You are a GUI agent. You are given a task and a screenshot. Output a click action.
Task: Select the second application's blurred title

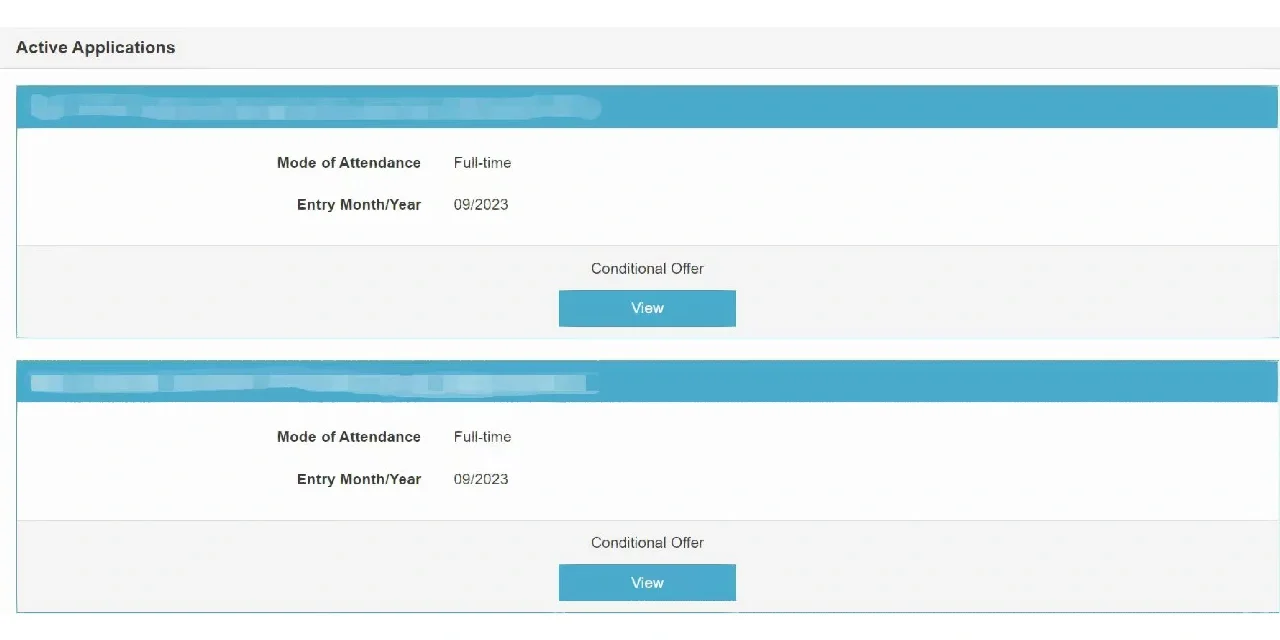312,382
